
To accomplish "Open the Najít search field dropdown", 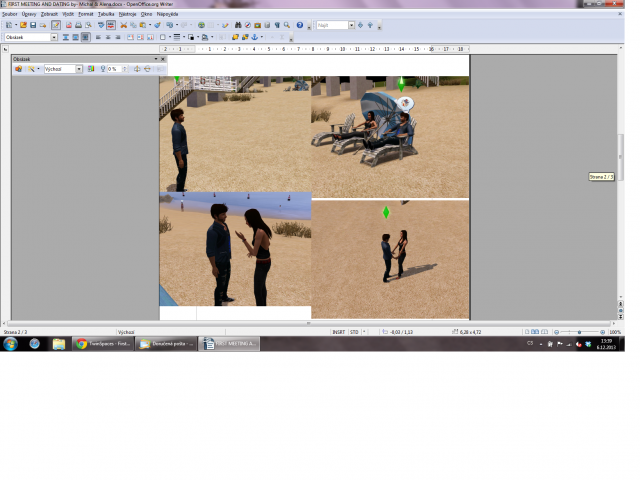I will click(x=351, y=25).
